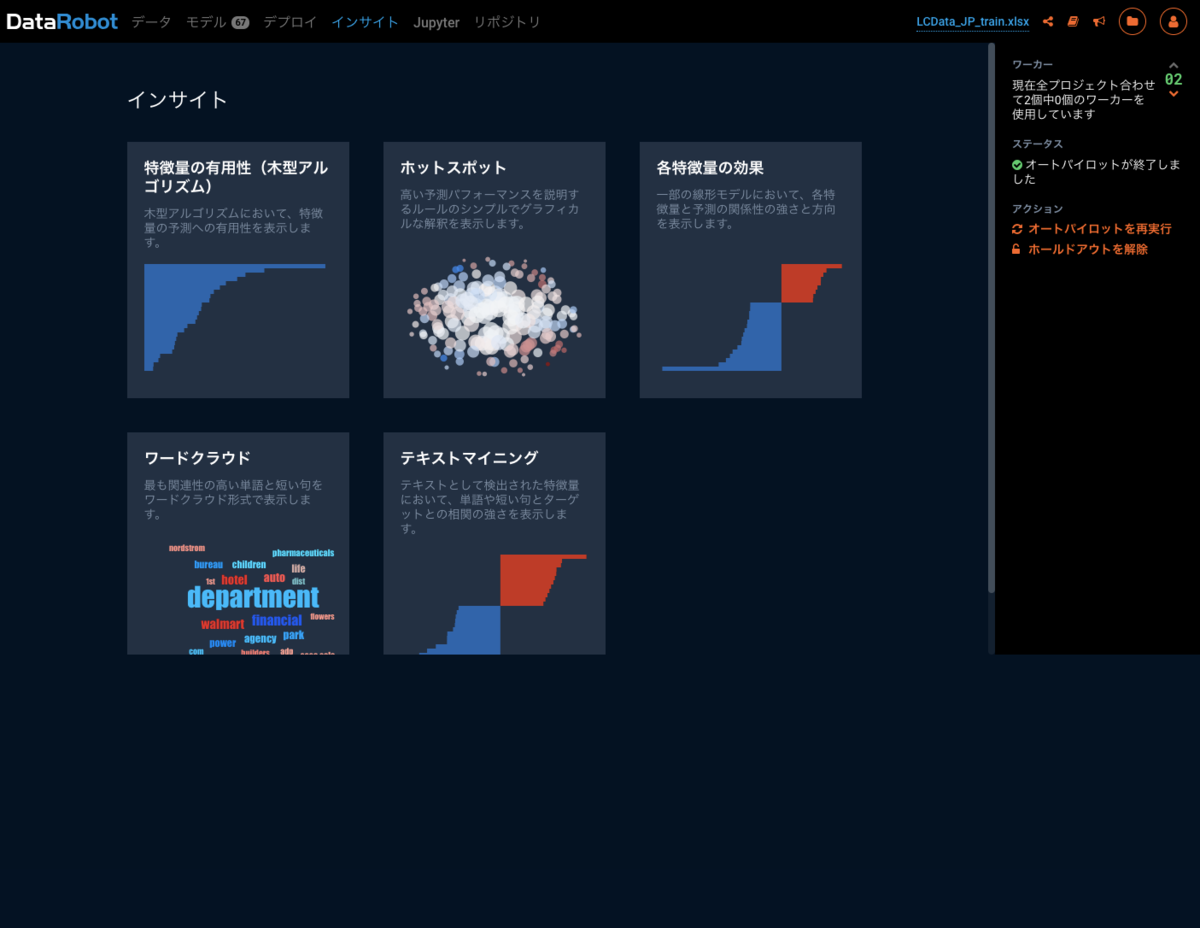Open the user account icon
Viewport: 1200px width, 928px height.
(1173, 21)
